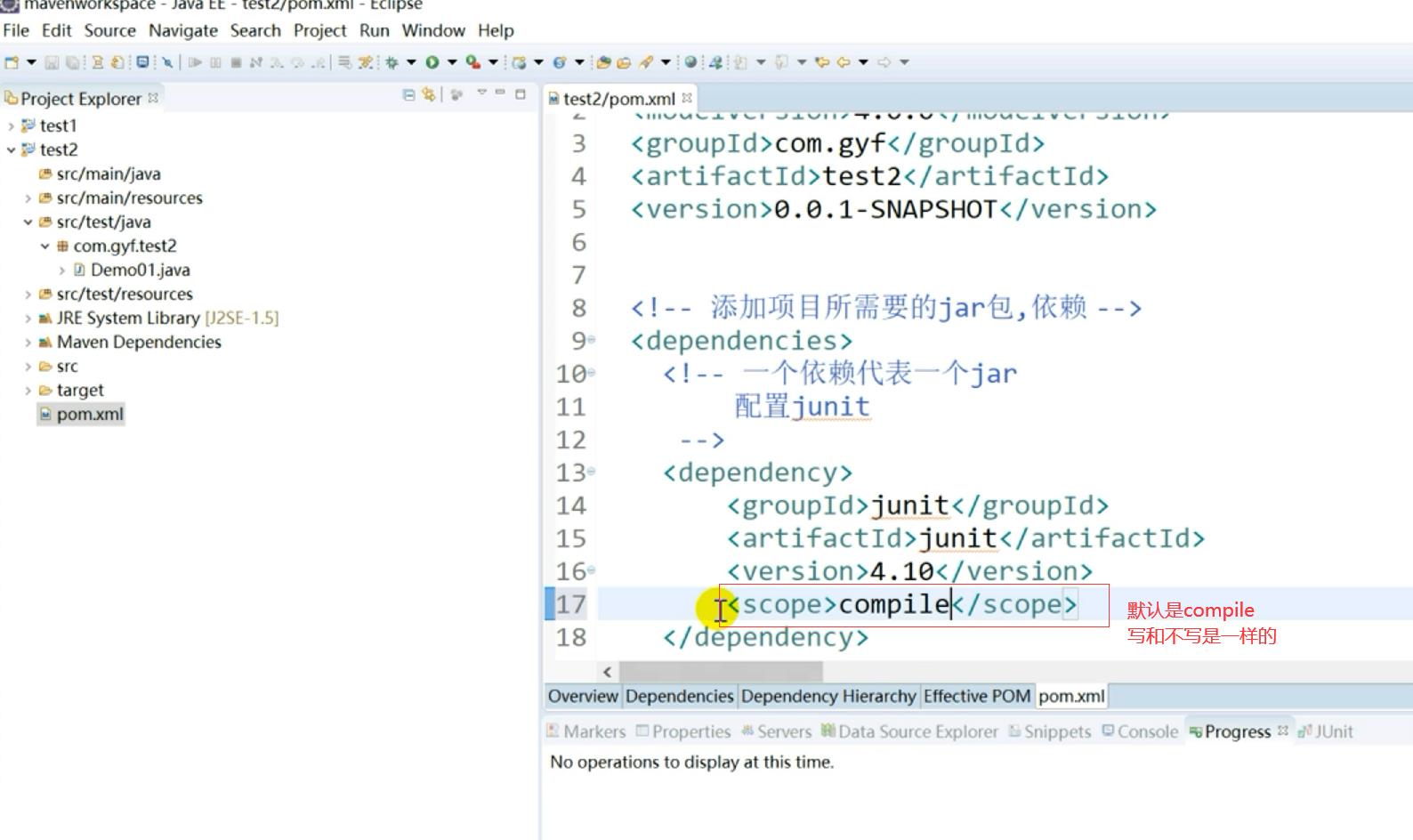This screenshot has height=840, width=1413.
Task: Click the New wizard toolbar icon
Action: pos(12,62)
